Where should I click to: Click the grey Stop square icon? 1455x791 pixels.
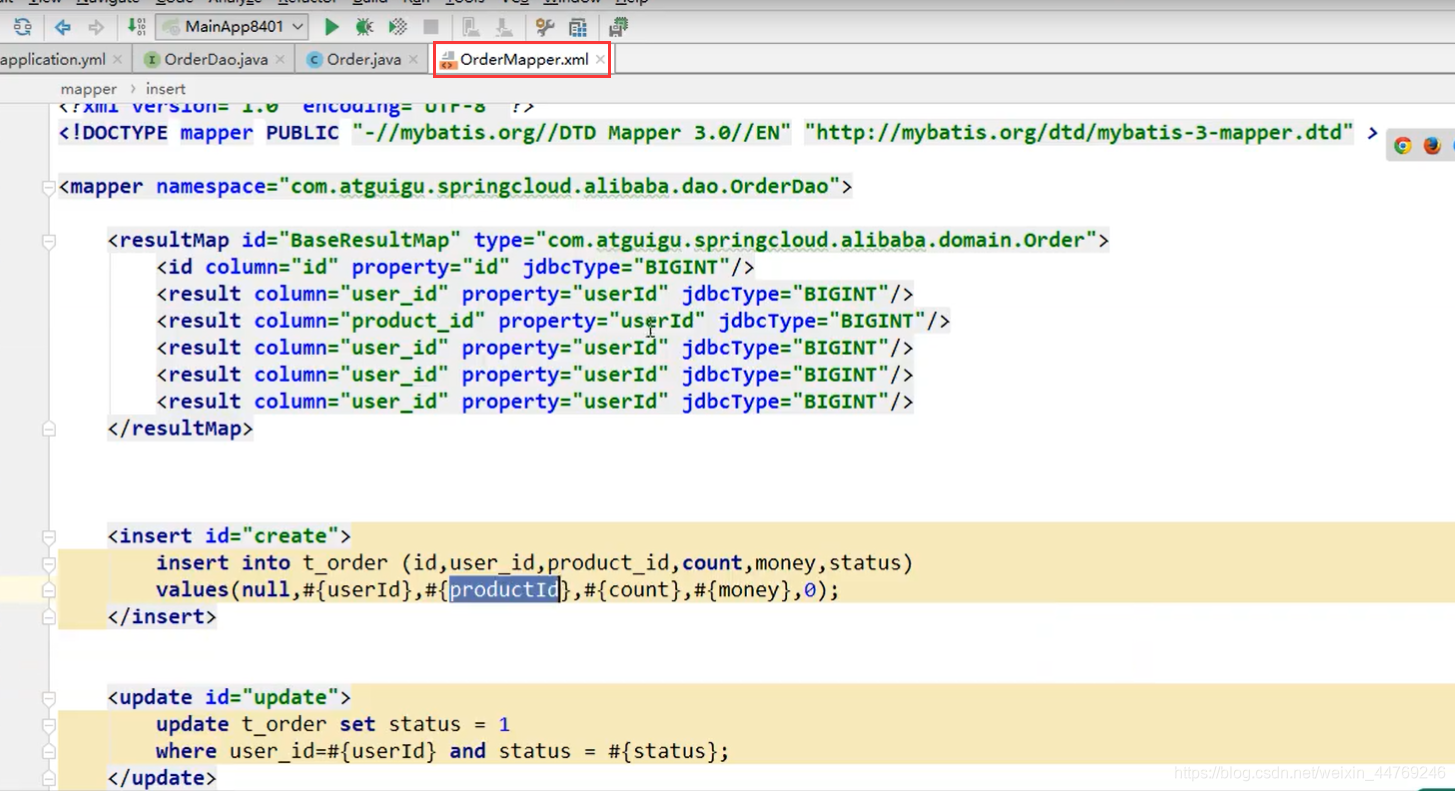431,27
